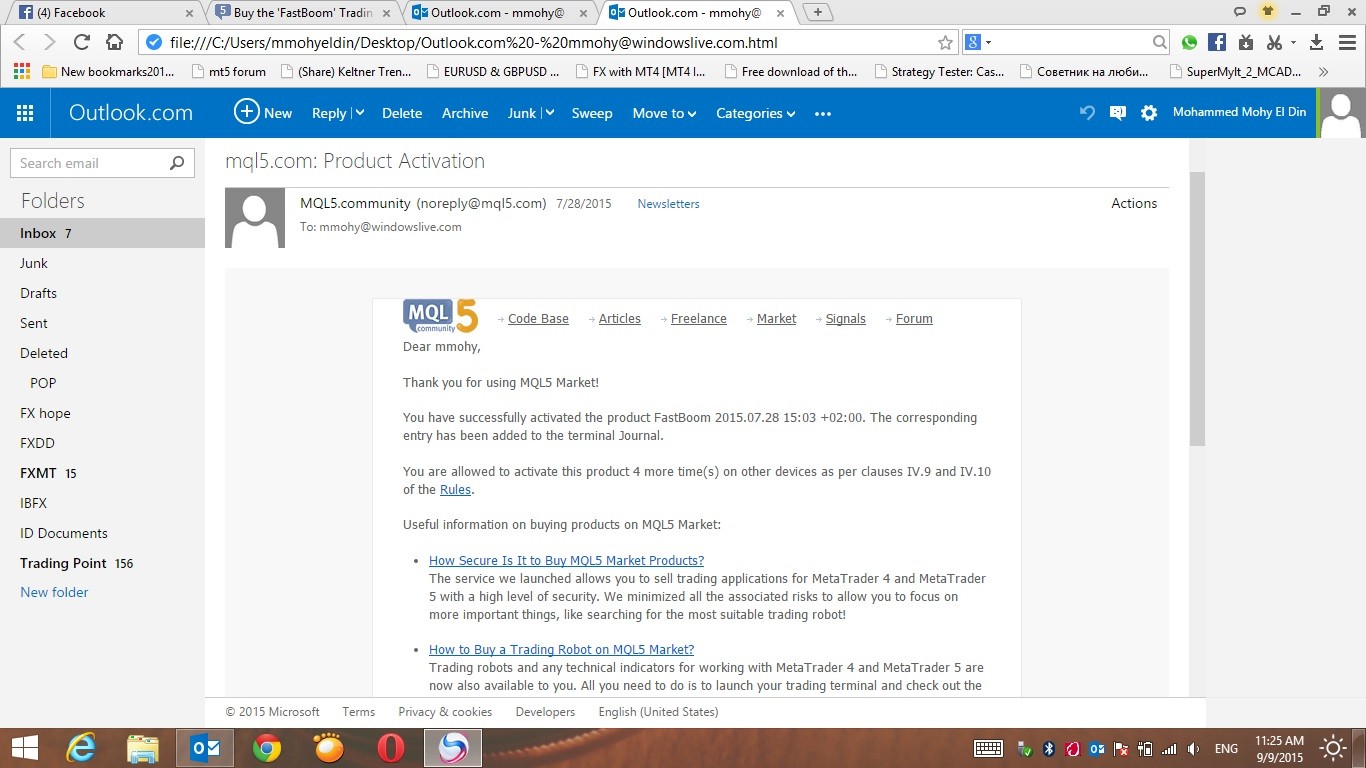Click Sweep in the Outlook toolbar
Viewport: 1366px width, 768px height.
click(x=592, y=113)
